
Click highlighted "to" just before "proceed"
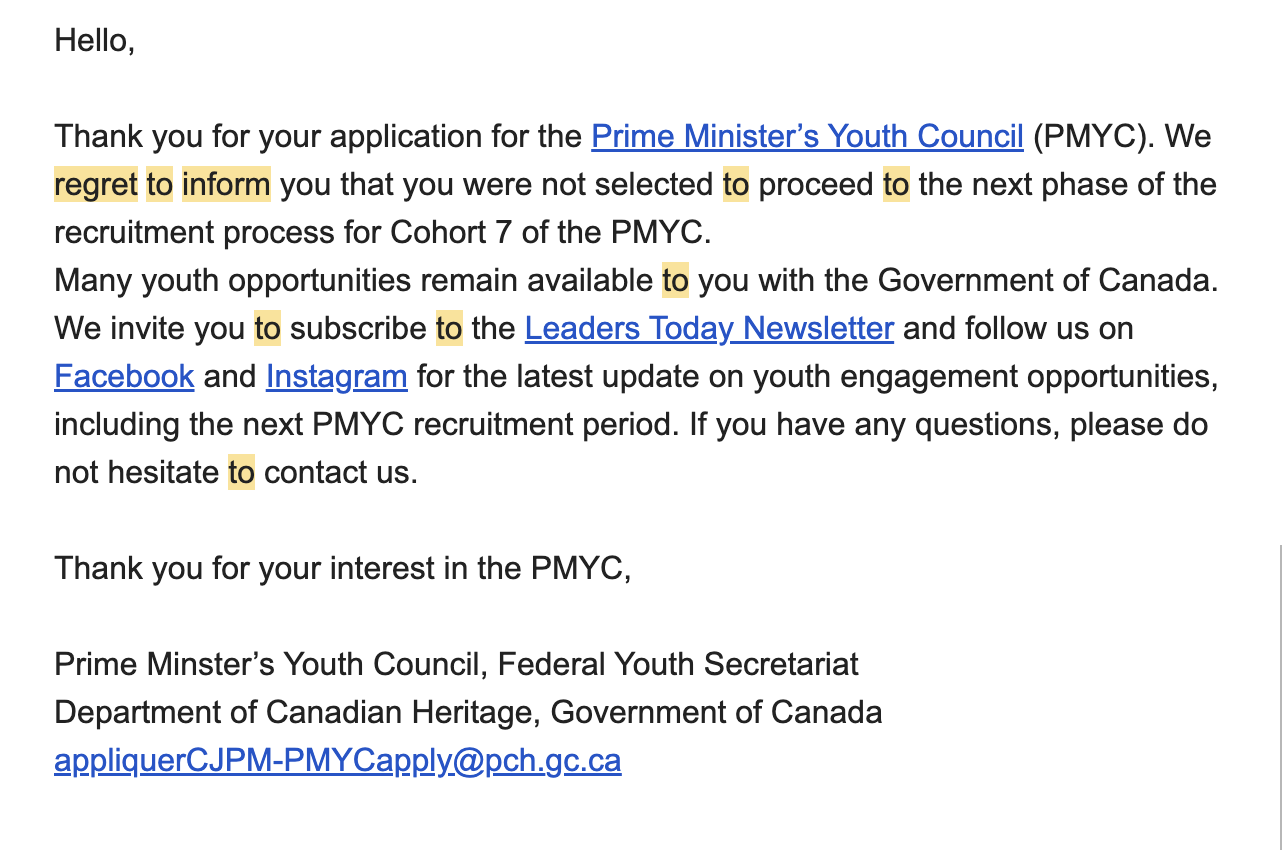[x=736, y=184]
